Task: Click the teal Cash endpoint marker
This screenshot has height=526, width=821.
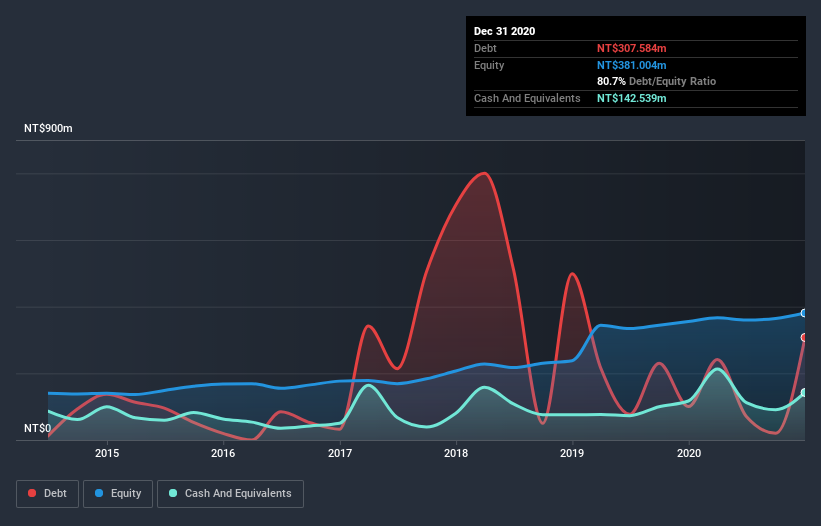Action: click(x=804, y=393)
